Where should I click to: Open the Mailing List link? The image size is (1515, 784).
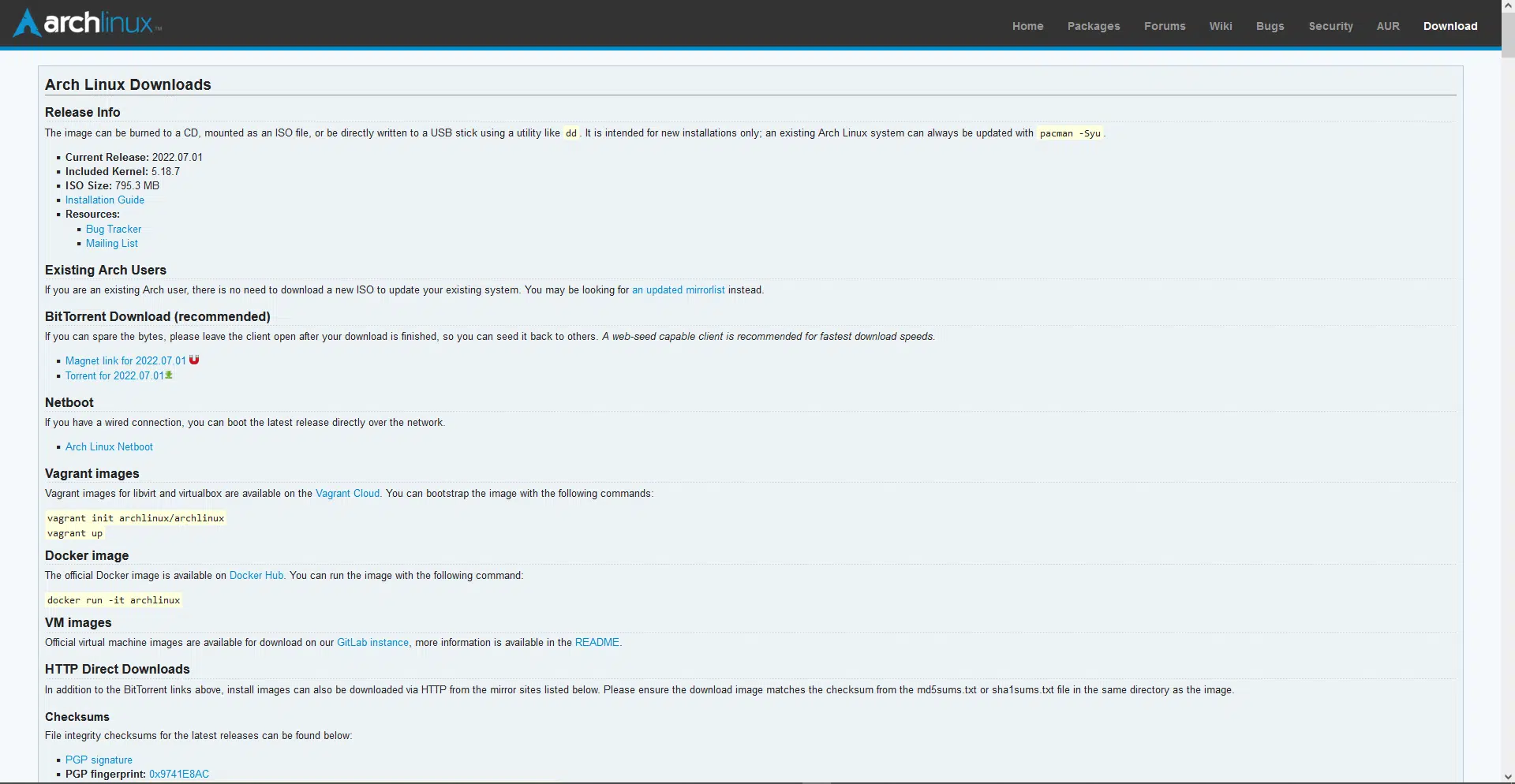(112, 244)
